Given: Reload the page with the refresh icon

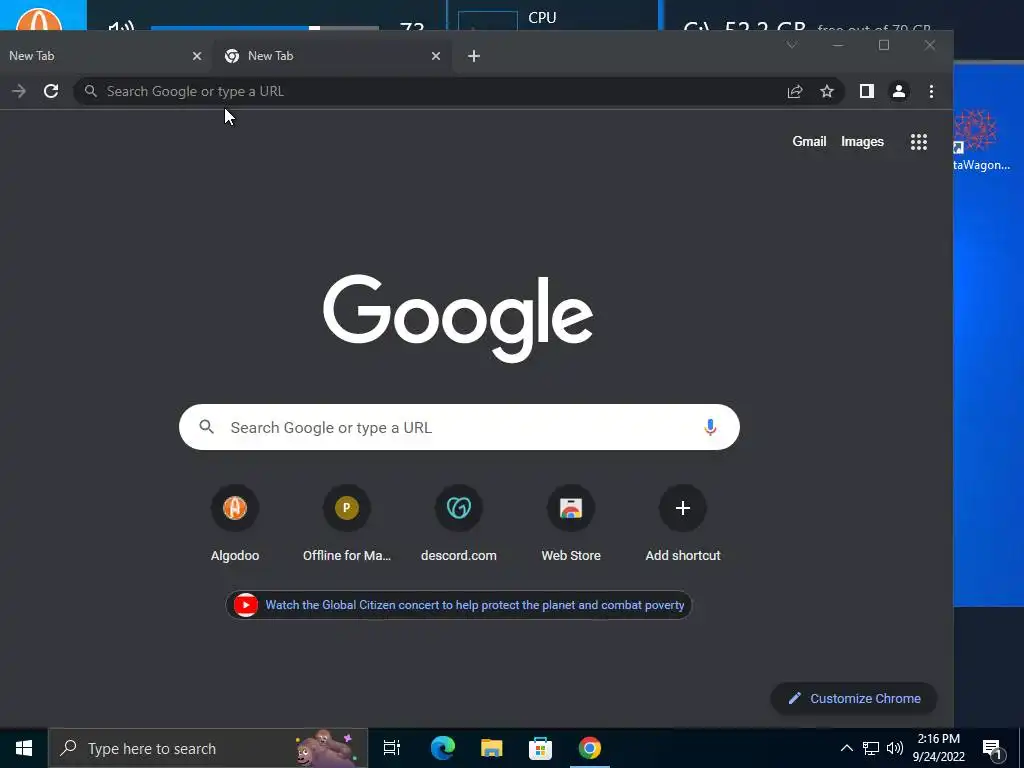Looking at the screenshot, I should click(x=51, y=91).
